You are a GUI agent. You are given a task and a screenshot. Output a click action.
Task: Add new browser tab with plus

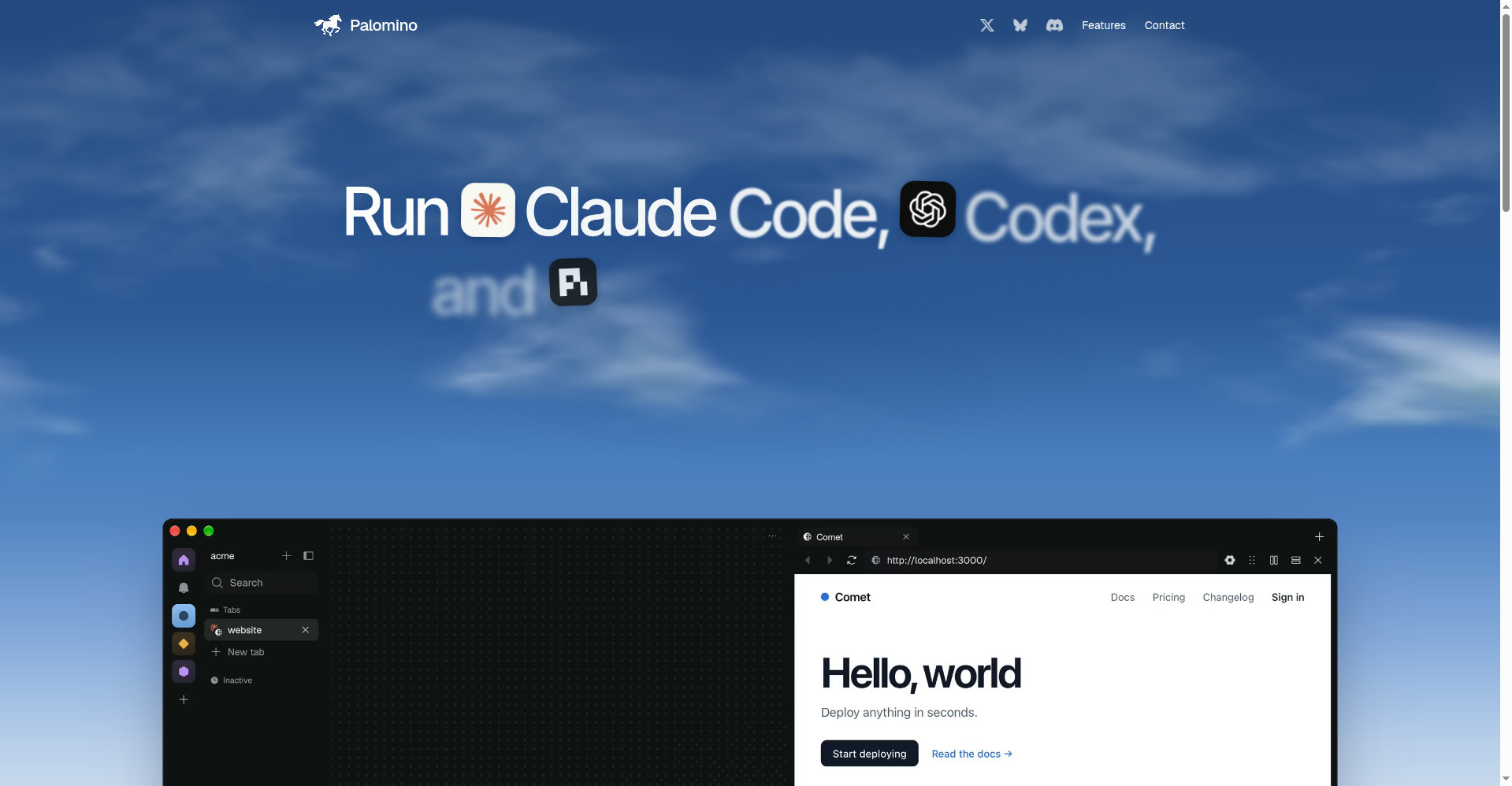[1319, 537]
